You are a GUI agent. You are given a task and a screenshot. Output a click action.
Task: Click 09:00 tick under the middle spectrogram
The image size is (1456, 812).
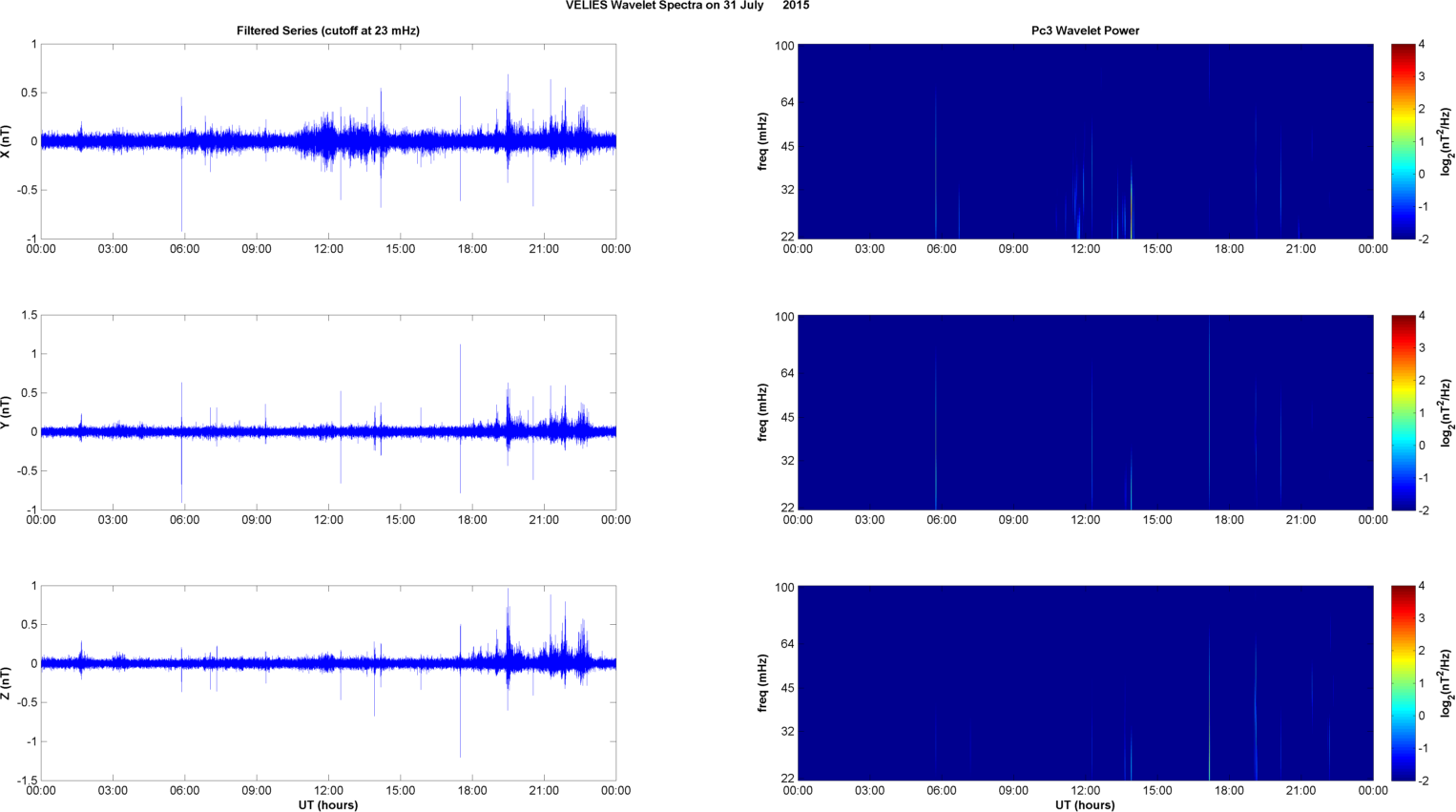click(1013, 520)
